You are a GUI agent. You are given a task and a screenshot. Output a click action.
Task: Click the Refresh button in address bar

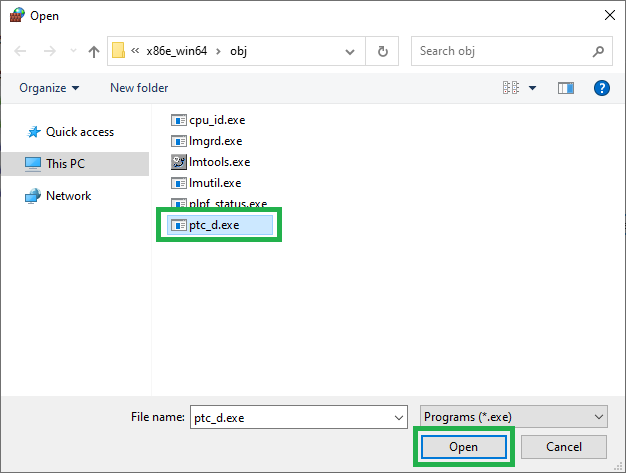[x=382, y=51]
